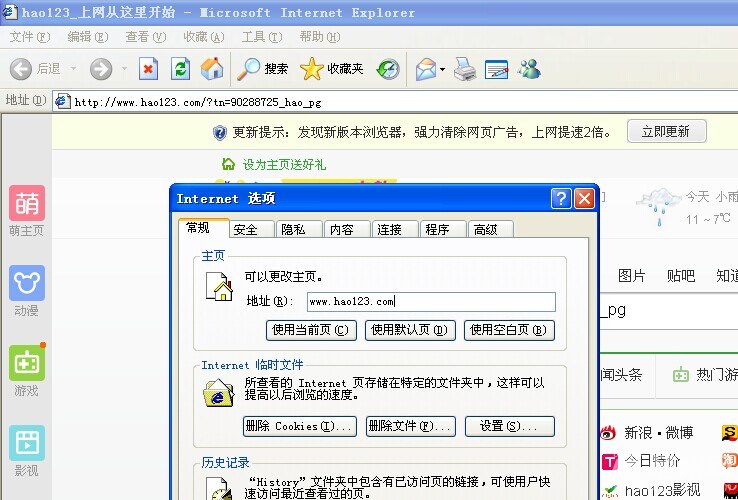The width and height of the screenshot is (738, 500).
Task: Switch to the 内容 tab
Action: click(x=348, y=229)
